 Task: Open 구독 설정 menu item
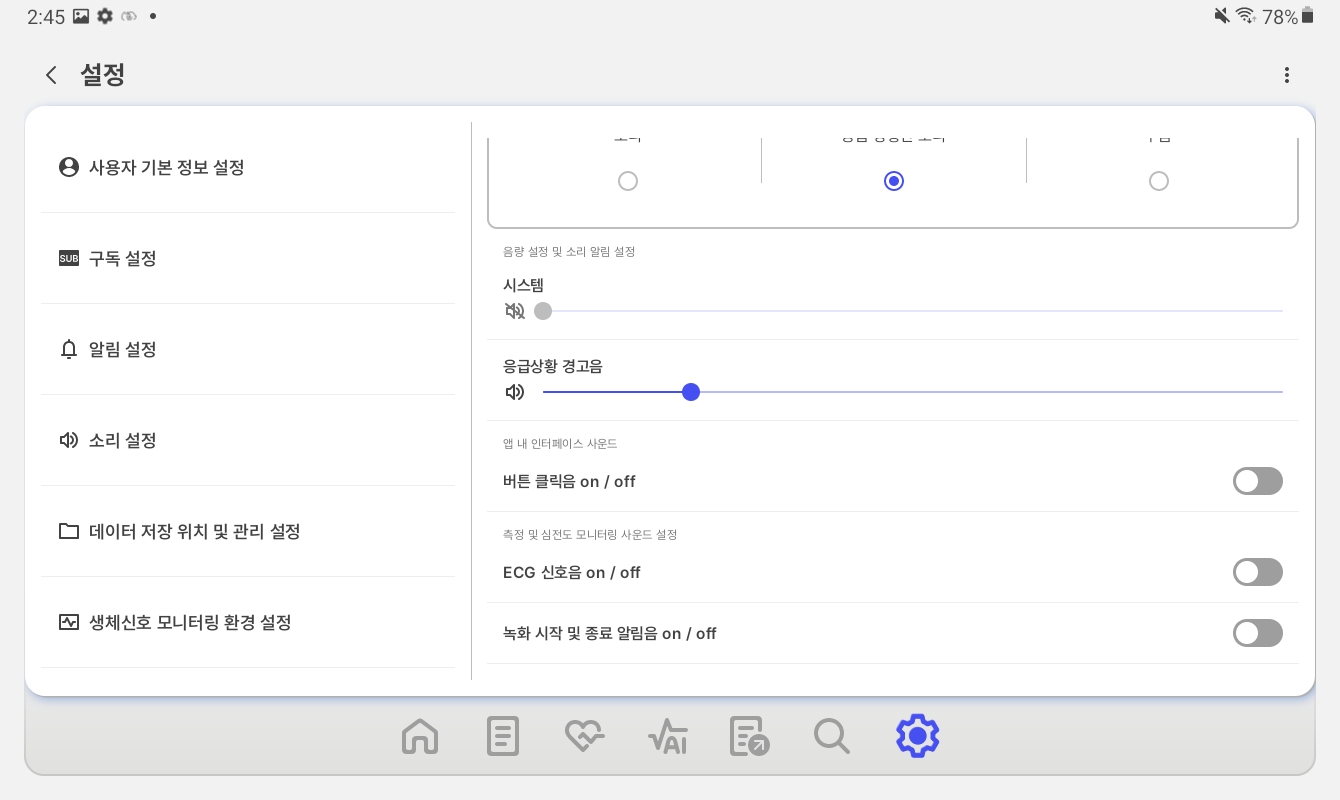pyautogui.click(x=248, y=258)
